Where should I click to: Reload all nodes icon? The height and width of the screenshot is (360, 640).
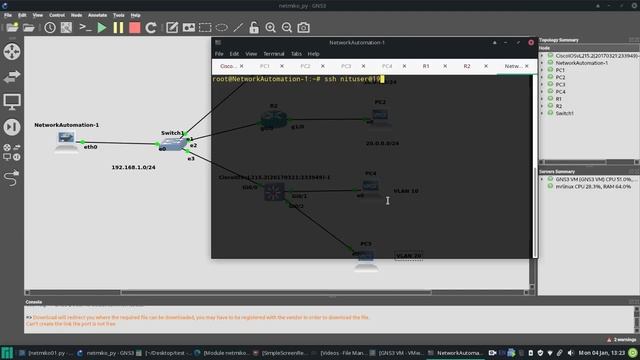pyautogui.click(x=151, y=27)
